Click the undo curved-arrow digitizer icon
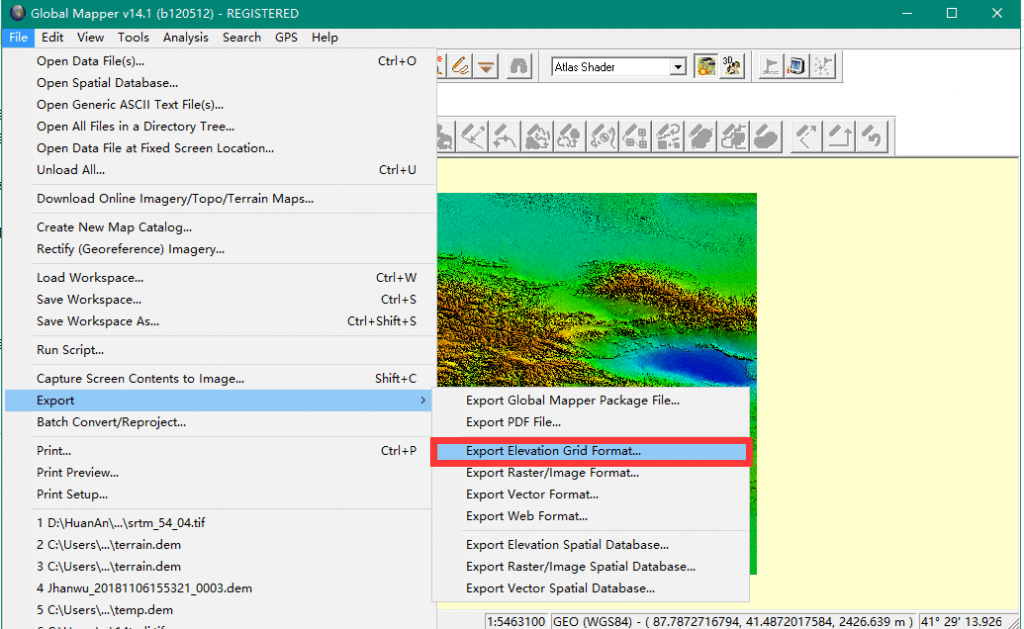 [x=874, y=135]
